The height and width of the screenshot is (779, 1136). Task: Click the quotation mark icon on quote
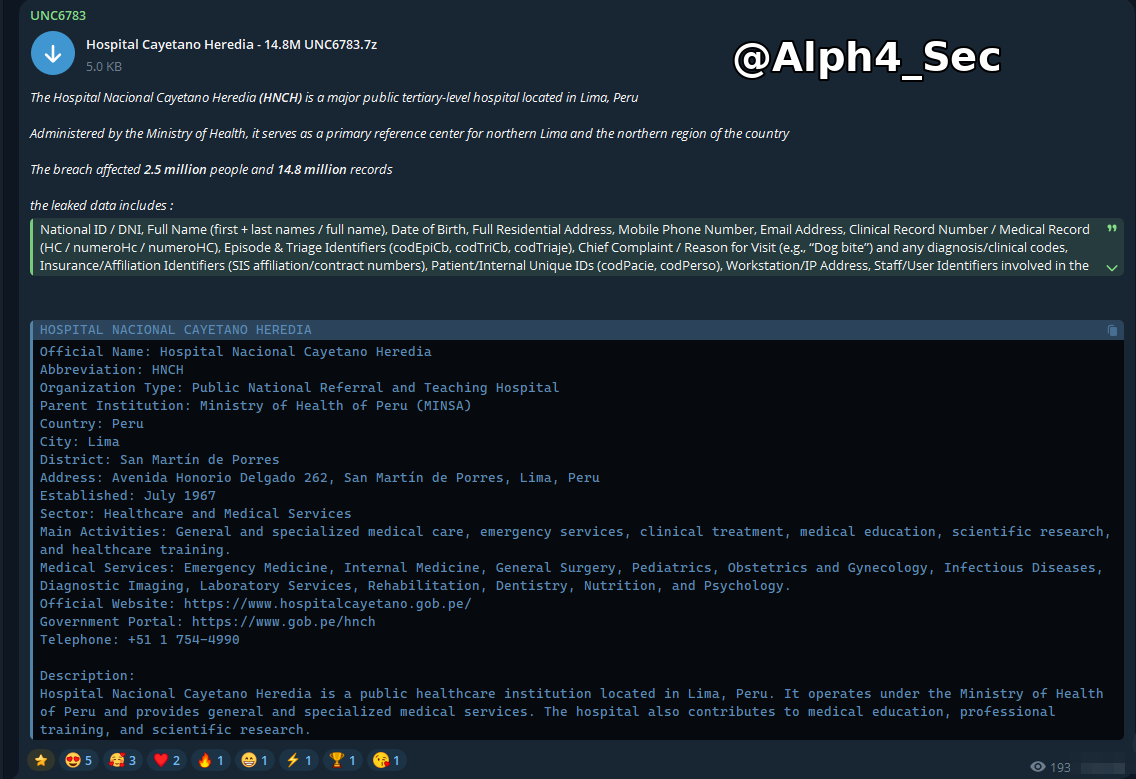coord(1112,229)
